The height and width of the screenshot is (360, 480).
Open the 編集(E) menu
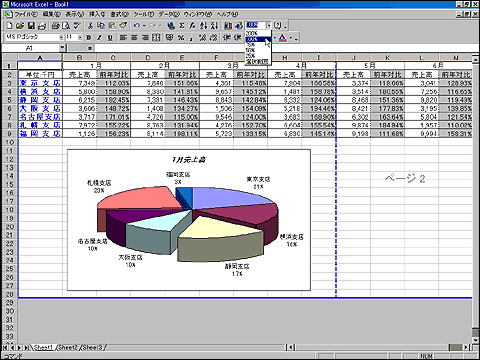pyautogui.click(x=52, y=14)
